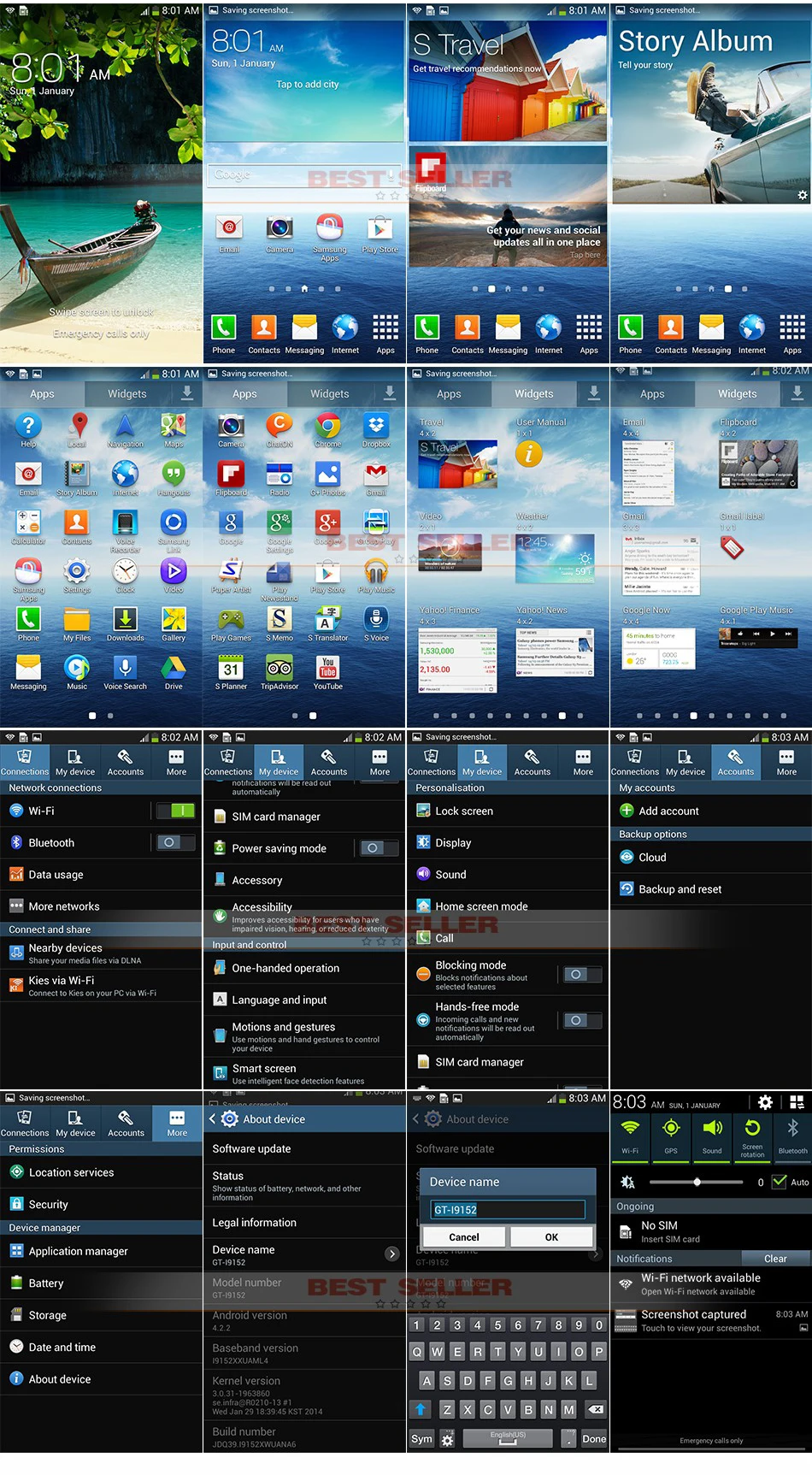Open the Downloads app
The height and width of the screenshot is (1475, 812).
click(125, 619)
